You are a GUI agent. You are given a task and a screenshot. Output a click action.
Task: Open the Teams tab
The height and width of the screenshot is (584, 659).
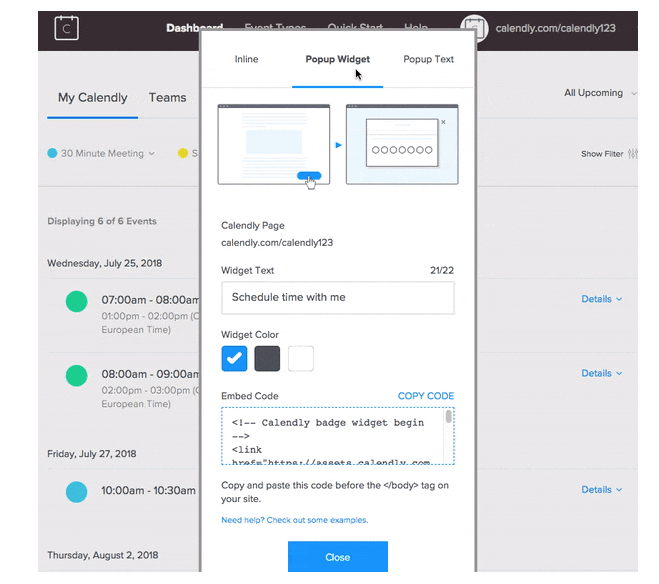click(x=167, y=97)
